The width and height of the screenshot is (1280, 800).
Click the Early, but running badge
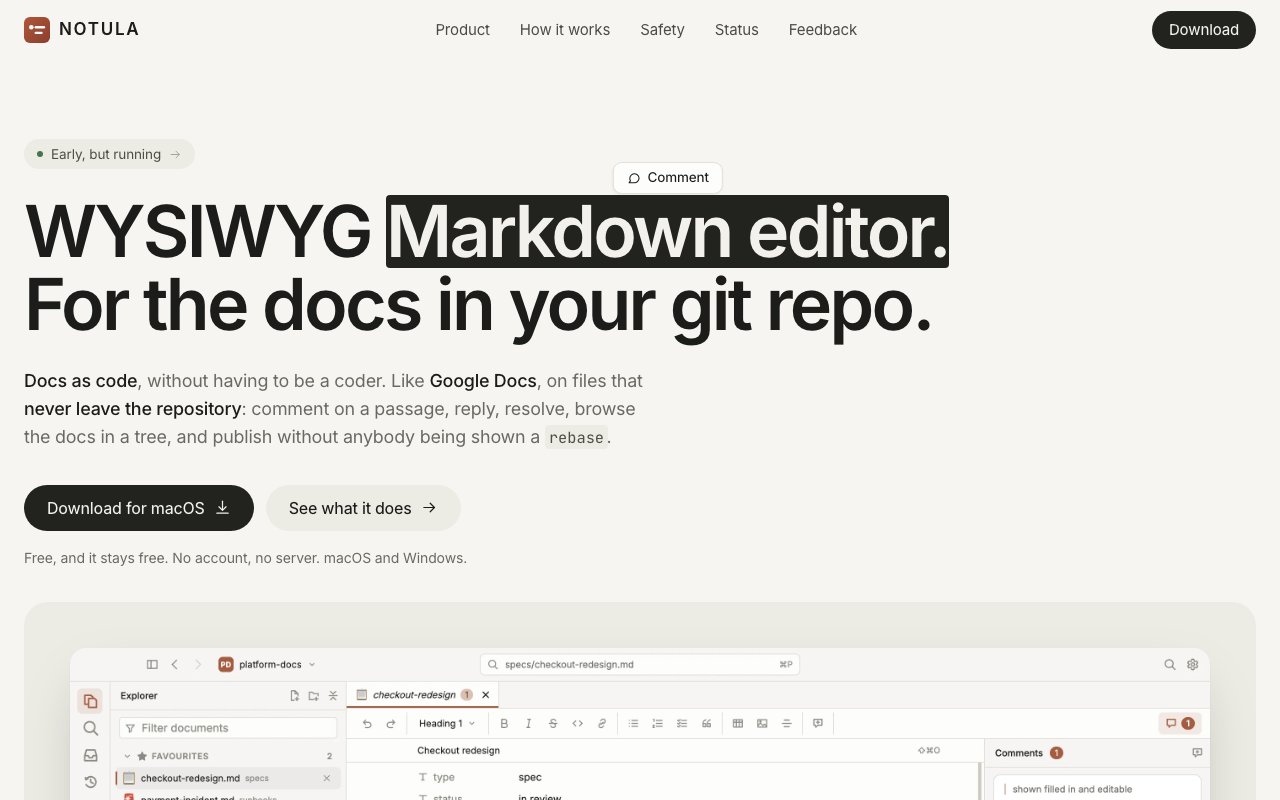109,154
